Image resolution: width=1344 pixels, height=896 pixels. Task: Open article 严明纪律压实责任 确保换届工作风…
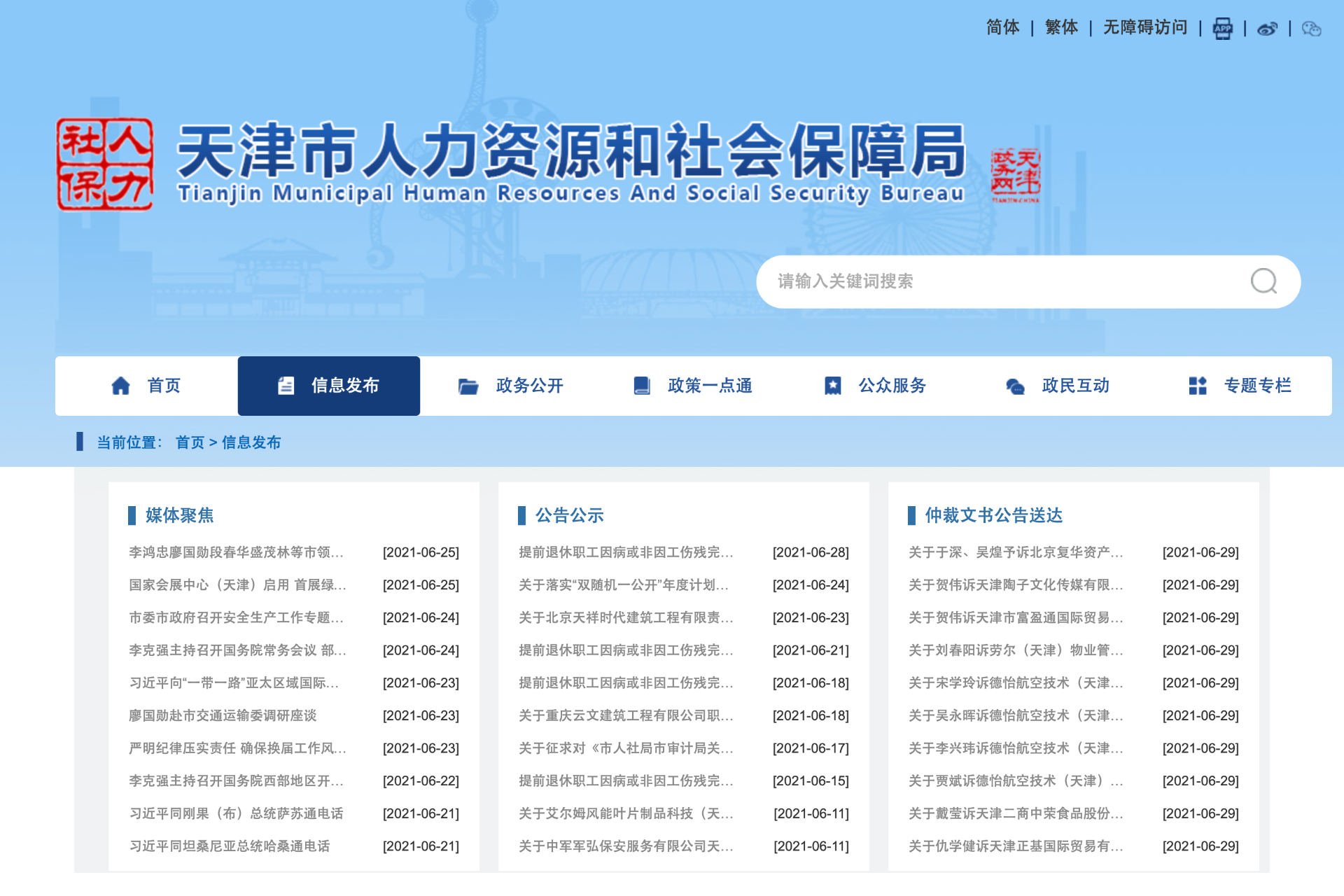[237, 748]
